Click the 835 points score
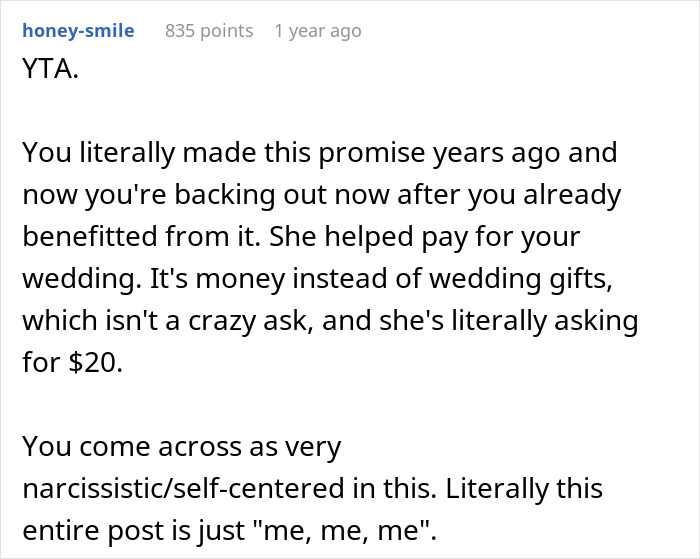This screenshot has width=700, height=559. click(x=209, y=31)
